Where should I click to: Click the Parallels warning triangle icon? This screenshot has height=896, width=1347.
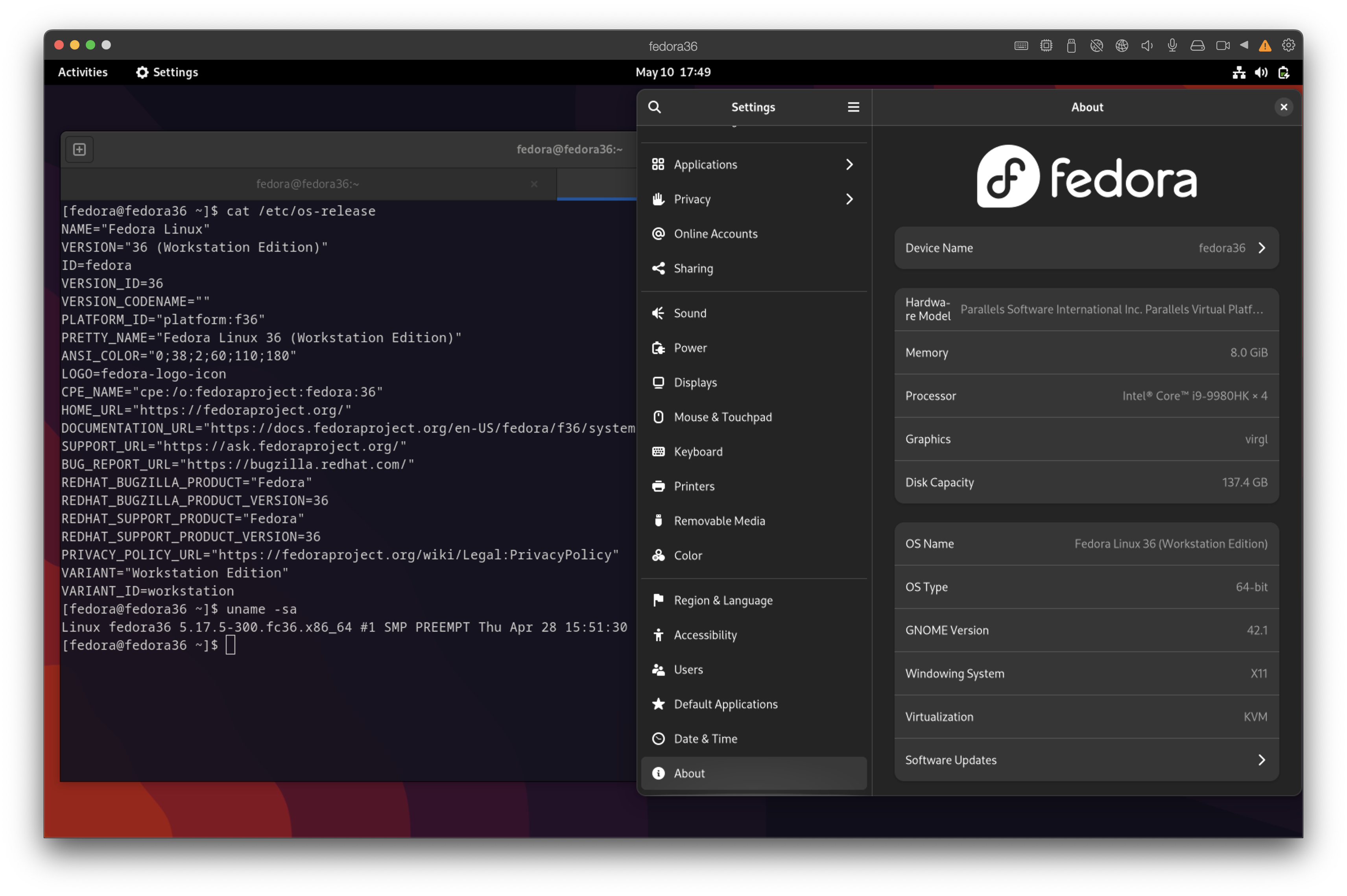click(1265, 46)
